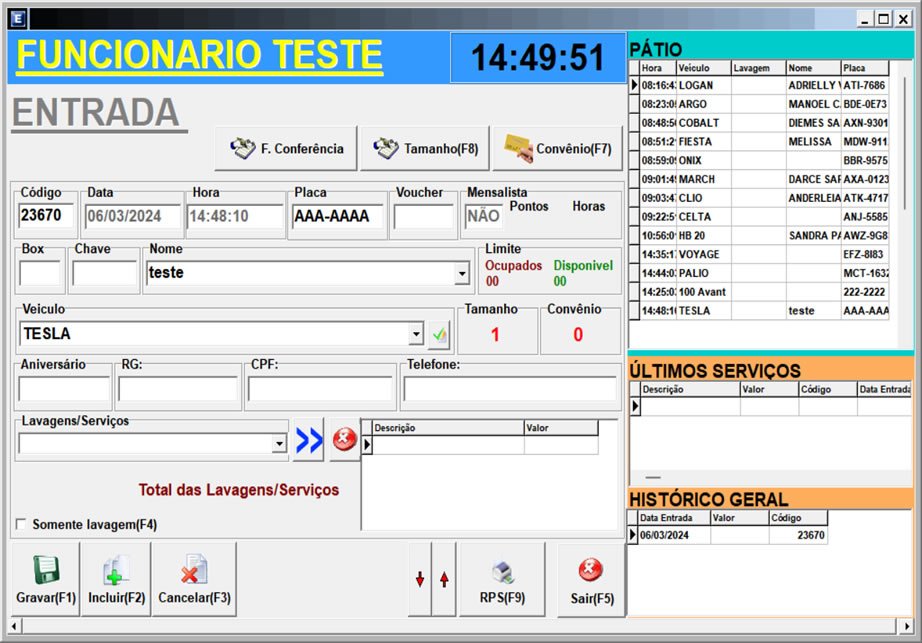The image size is (922, 643).
Task: Toggle the Mensalista NÃO indicator
Action: [x=483, y=214]
